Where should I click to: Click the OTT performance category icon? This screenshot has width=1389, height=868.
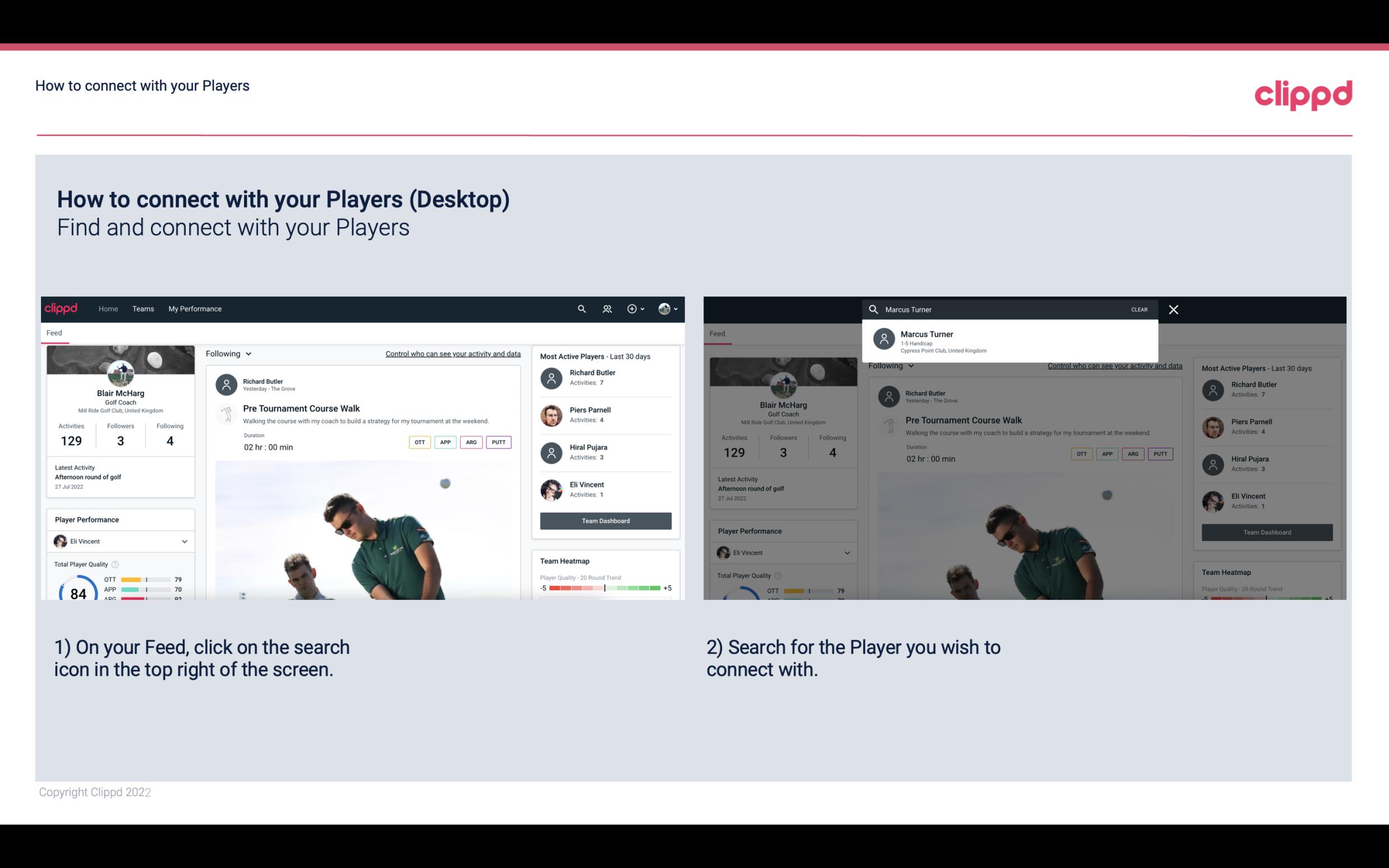419,442
